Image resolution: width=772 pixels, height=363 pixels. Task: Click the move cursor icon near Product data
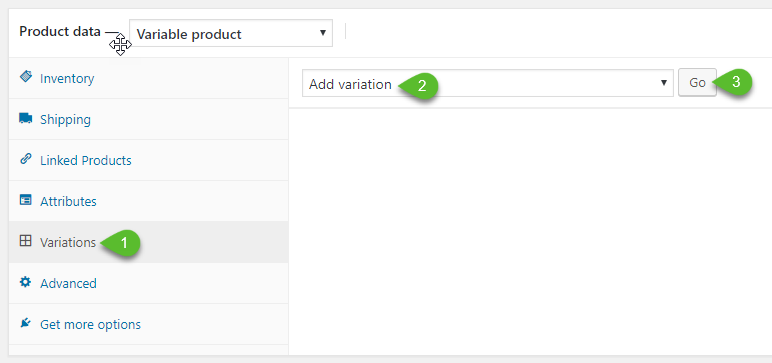click(x=121, y=45)
